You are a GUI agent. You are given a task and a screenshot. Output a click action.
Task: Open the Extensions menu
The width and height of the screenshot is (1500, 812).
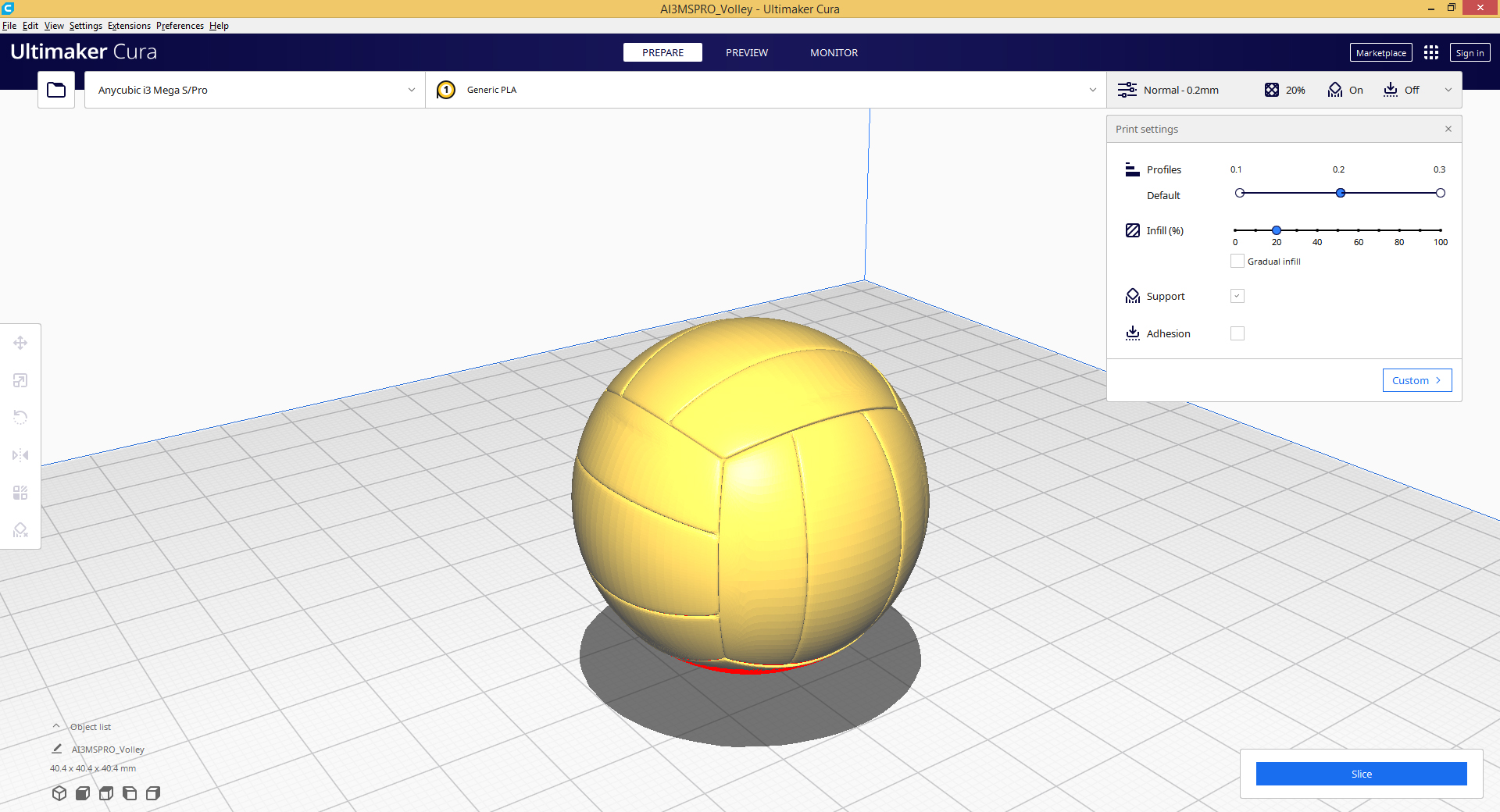(x=129, y=26)
